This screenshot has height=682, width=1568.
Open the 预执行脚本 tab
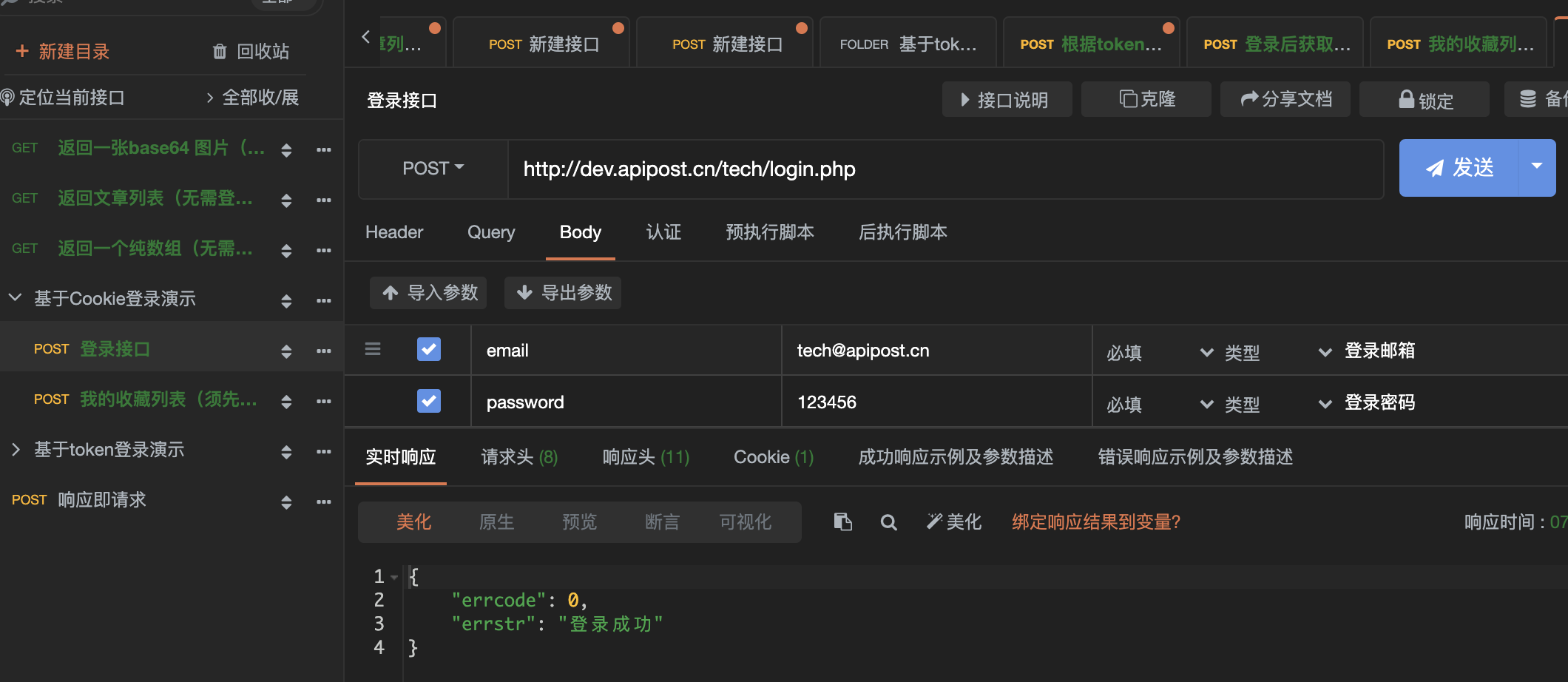(770, 232)
